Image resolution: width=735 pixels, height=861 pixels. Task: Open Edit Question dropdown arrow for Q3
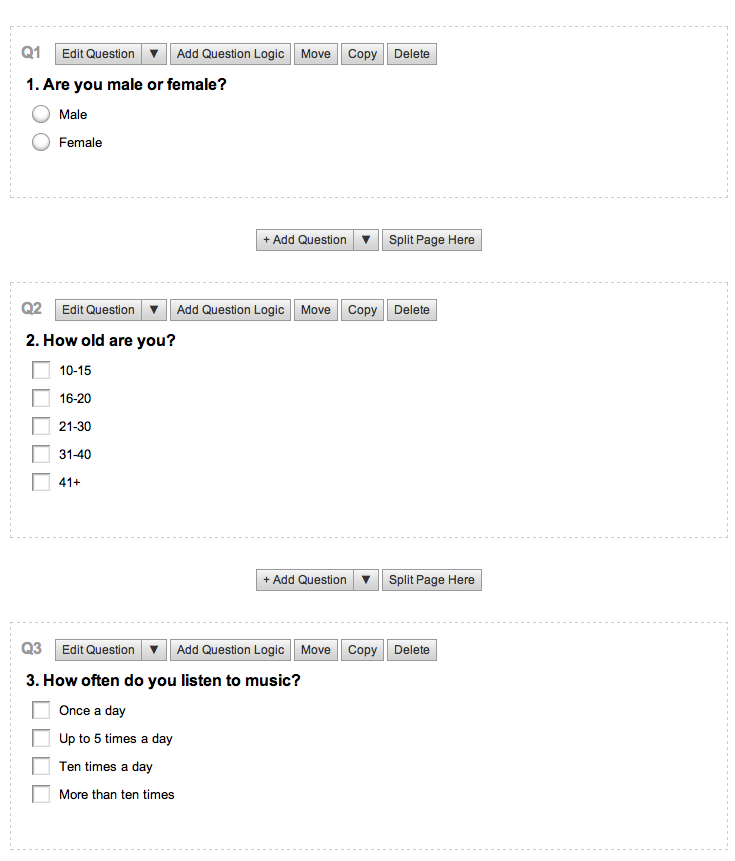click(x=154, y=650)
